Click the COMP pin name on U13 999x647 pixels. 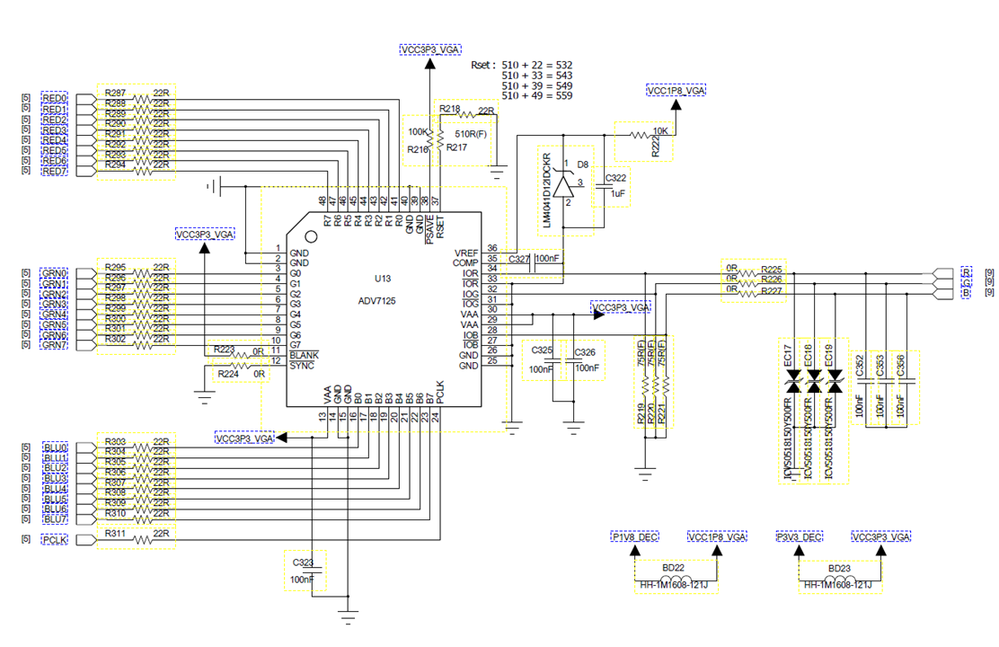click(x=466, y=262)
